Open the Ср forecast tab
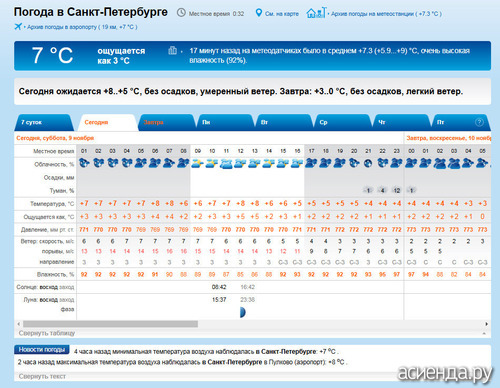Image resolution: width=500 pixels, height=388 pixels. tap(343, 122)
